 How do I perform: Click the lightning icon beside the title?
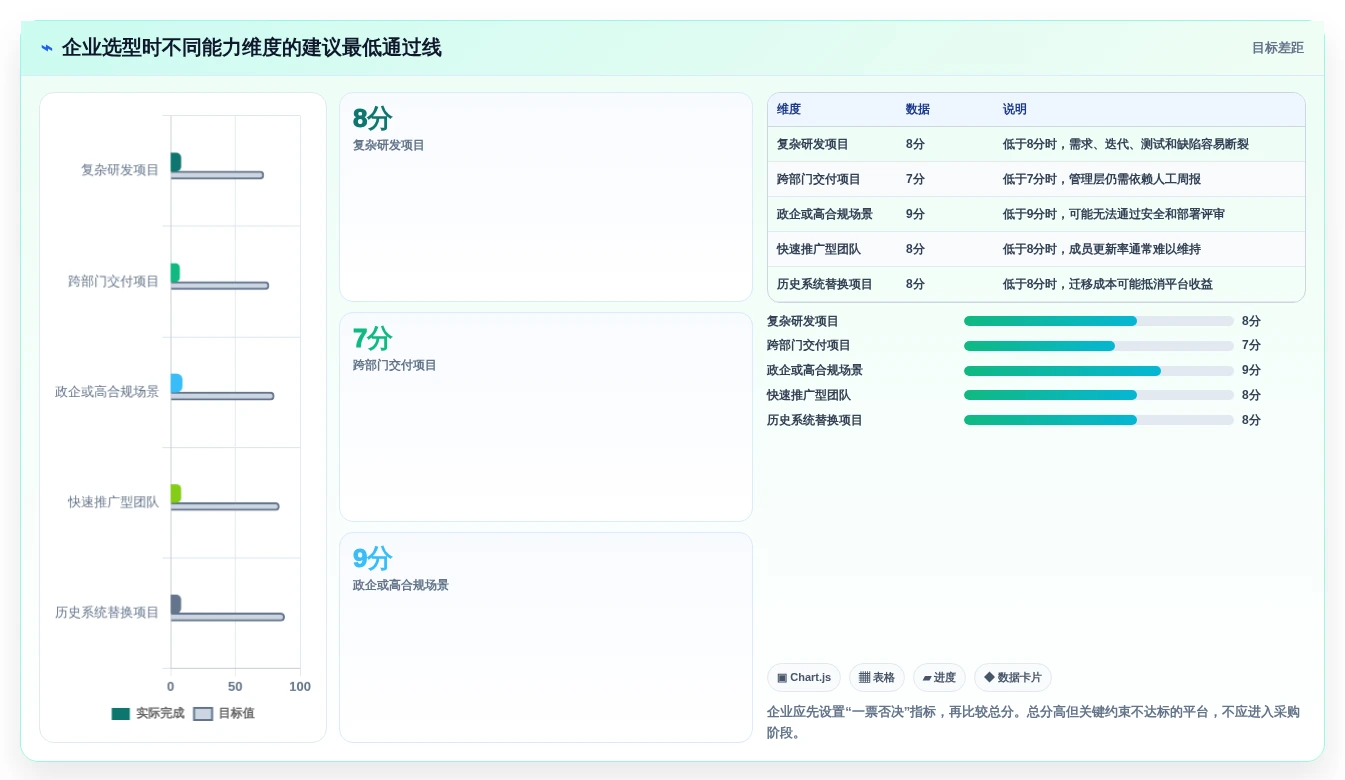coord(47,48)
